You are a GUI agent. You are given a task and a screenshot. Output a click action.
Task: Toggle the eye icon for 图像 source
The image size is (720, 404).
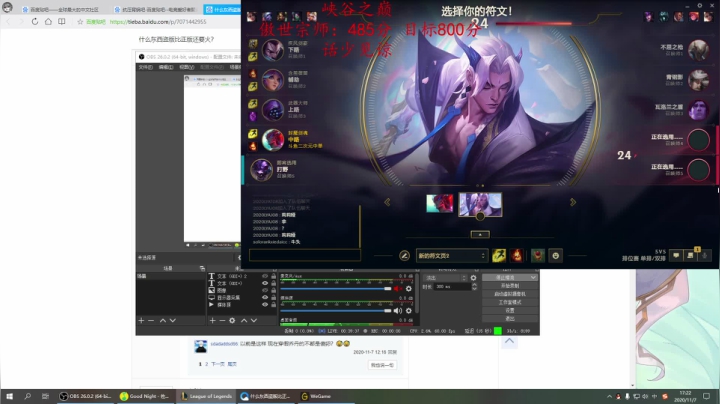click(x=265, y=290)
